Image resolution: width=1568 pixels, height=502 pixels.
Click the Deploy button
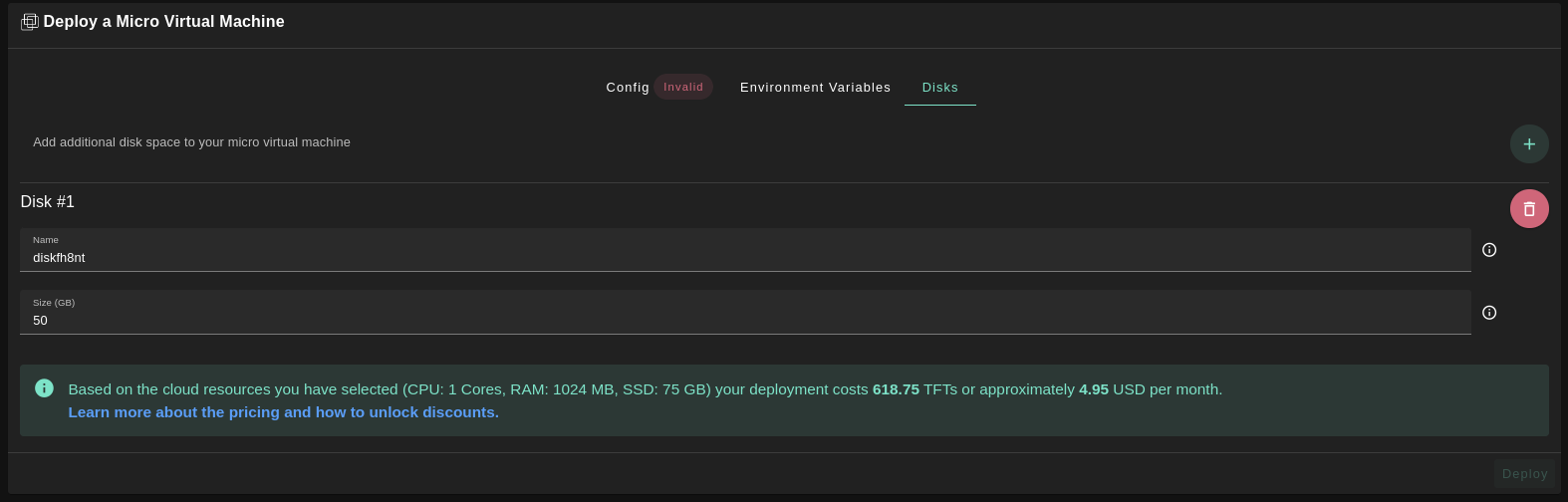pyautogui.click(x=1524, y=474)
